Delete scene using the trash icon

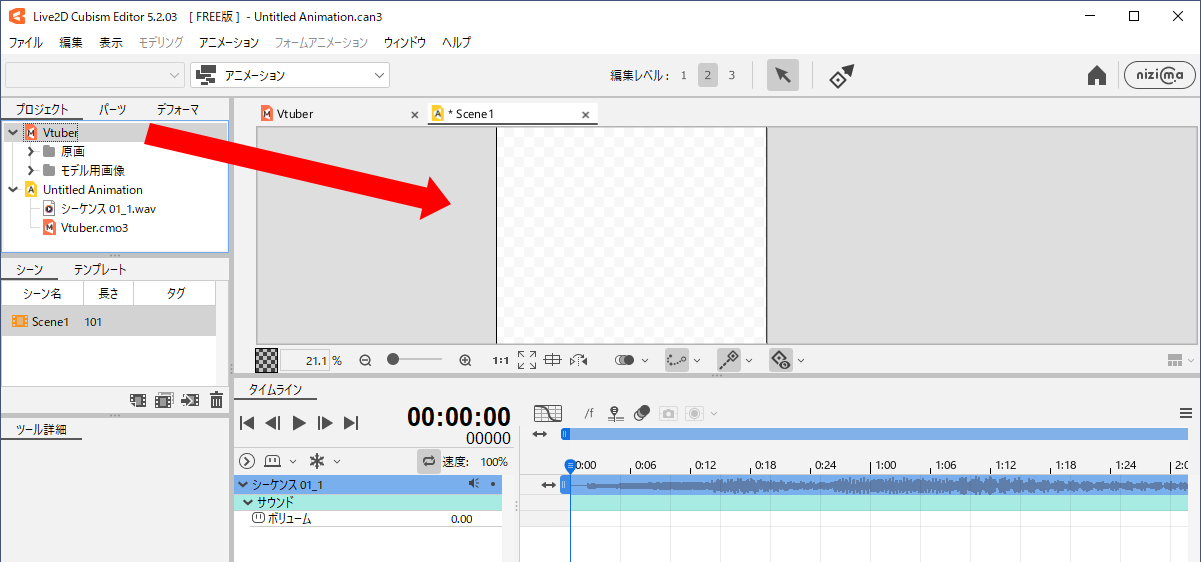click(x=216, y=401)
